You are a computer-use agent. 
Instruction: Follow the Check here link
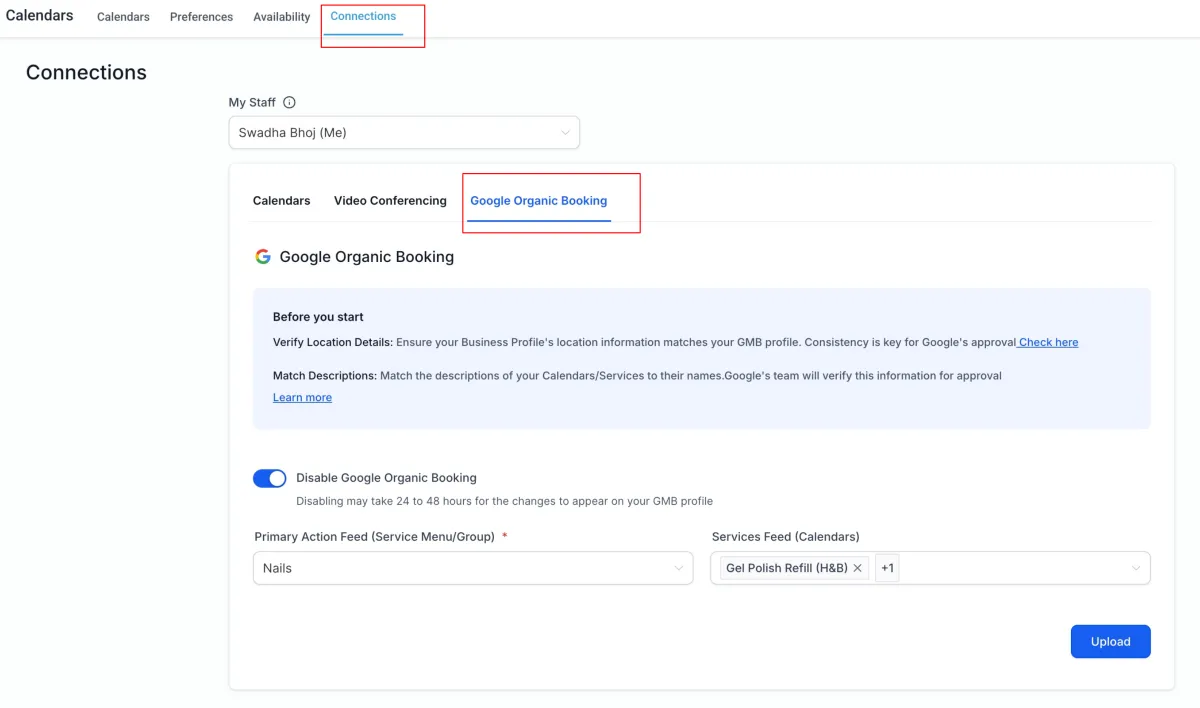point(1048,342)
